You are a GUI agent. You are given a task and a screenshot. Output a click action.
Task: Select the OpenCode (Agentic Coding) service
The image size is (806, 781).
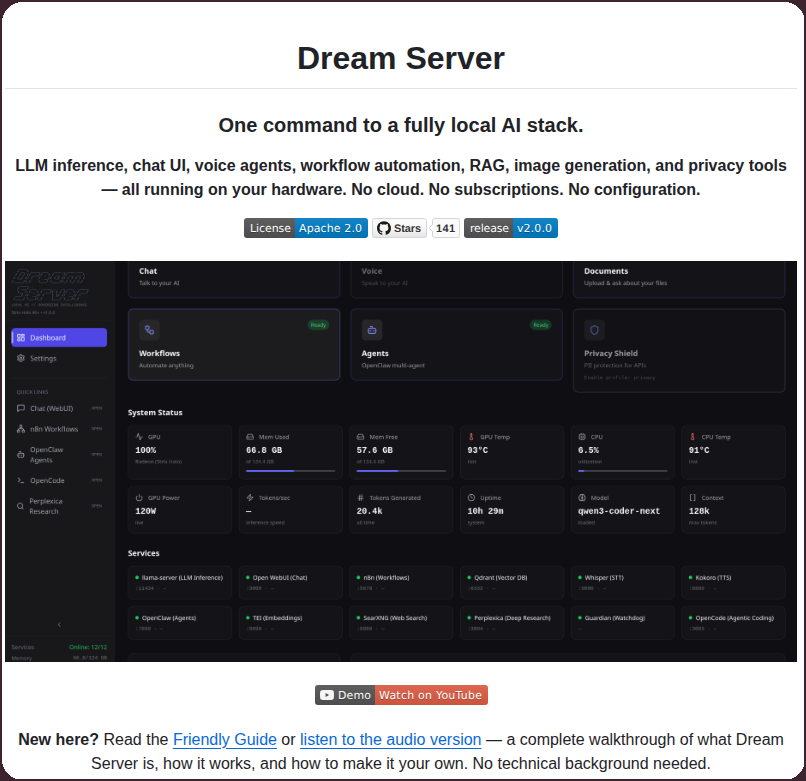(x=734, y=623)
